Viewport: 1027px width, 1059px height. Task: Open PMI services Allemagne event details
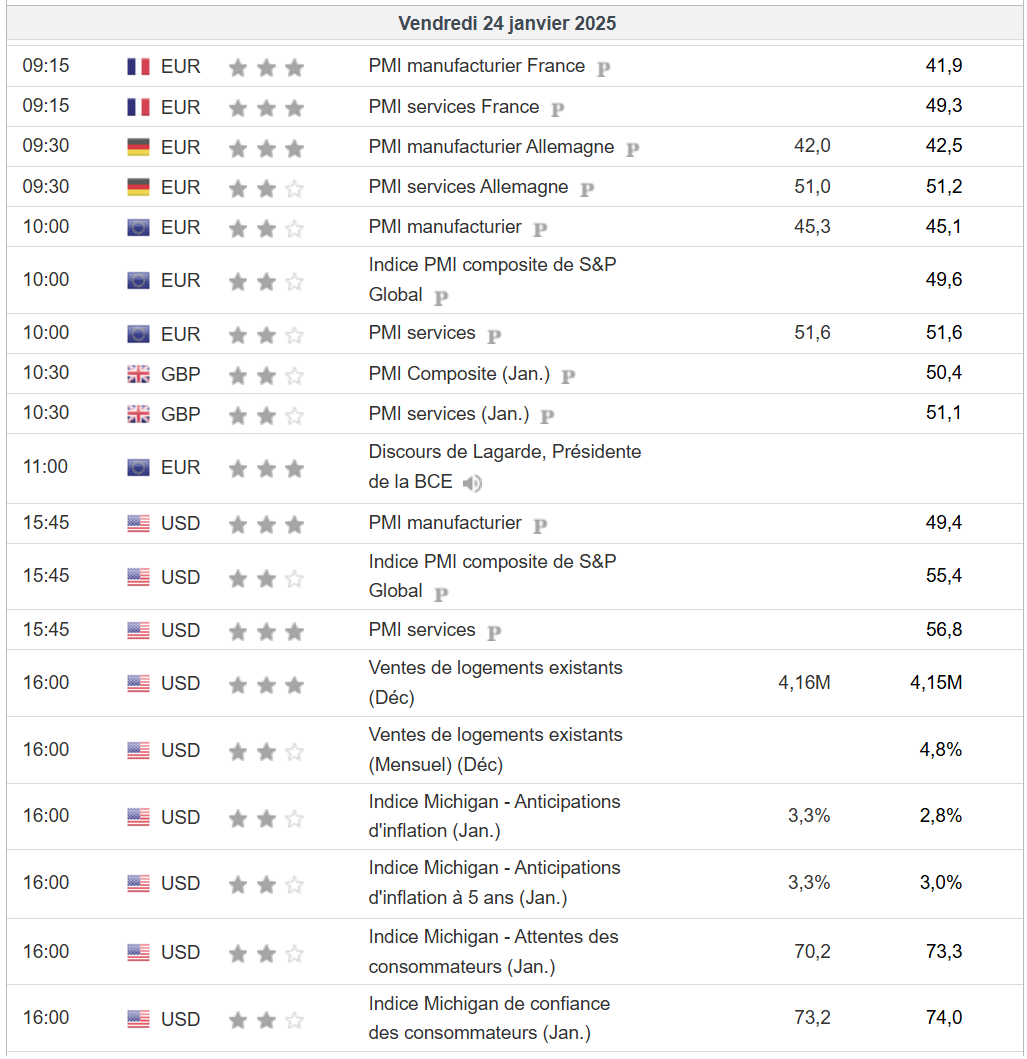[x=468, y=187]
